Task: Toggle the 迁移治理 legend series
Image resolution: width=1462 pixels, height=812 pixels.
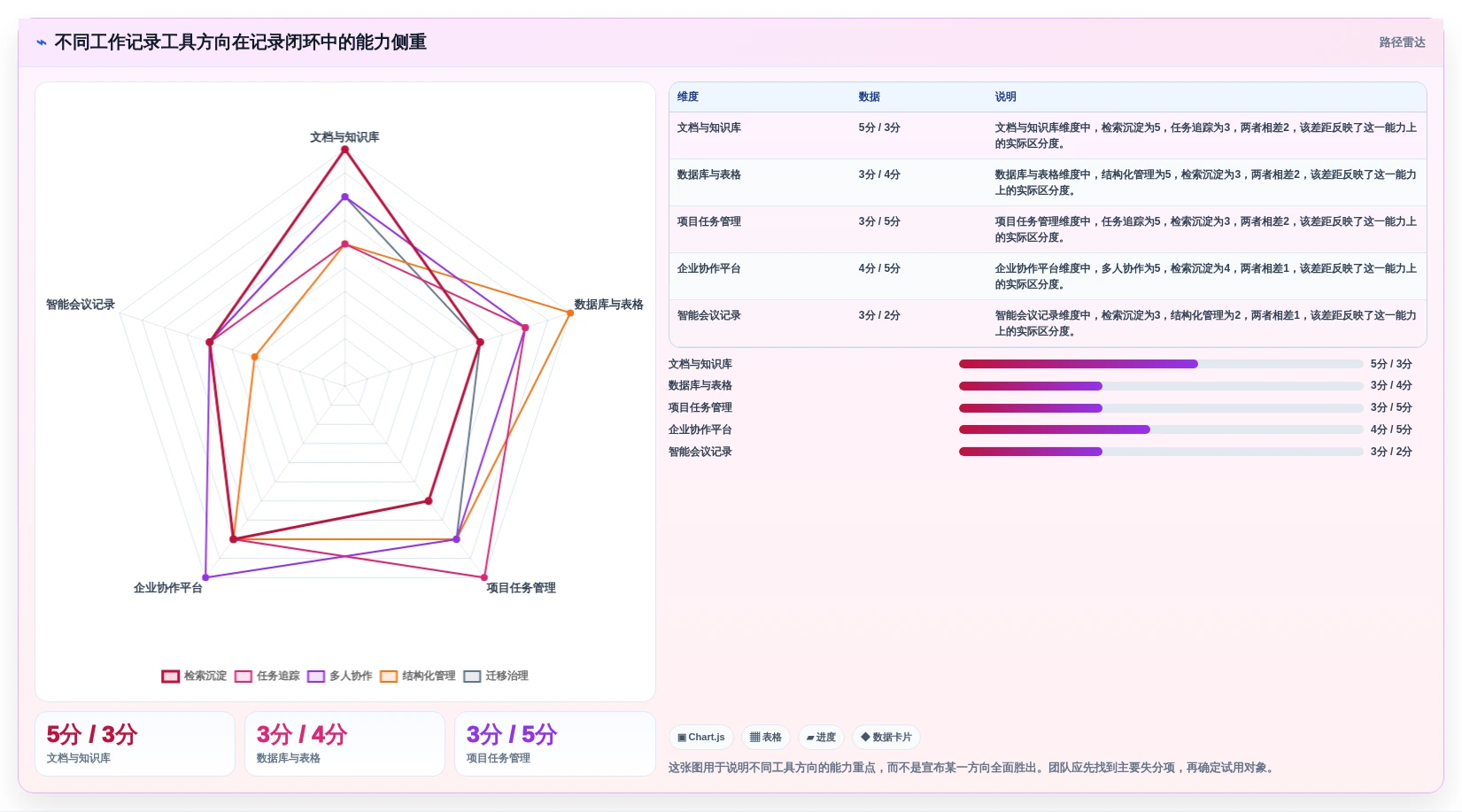Action: (496, 676)
